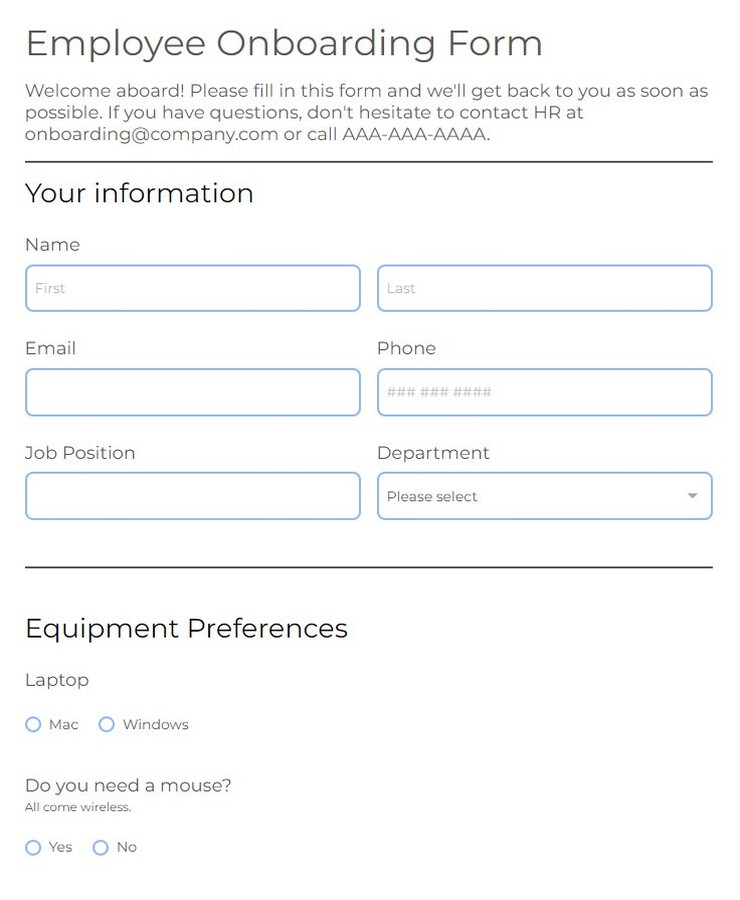Click the 'Your information' section heading
Screen dimensions: 740x900
[x=139, y=193]
